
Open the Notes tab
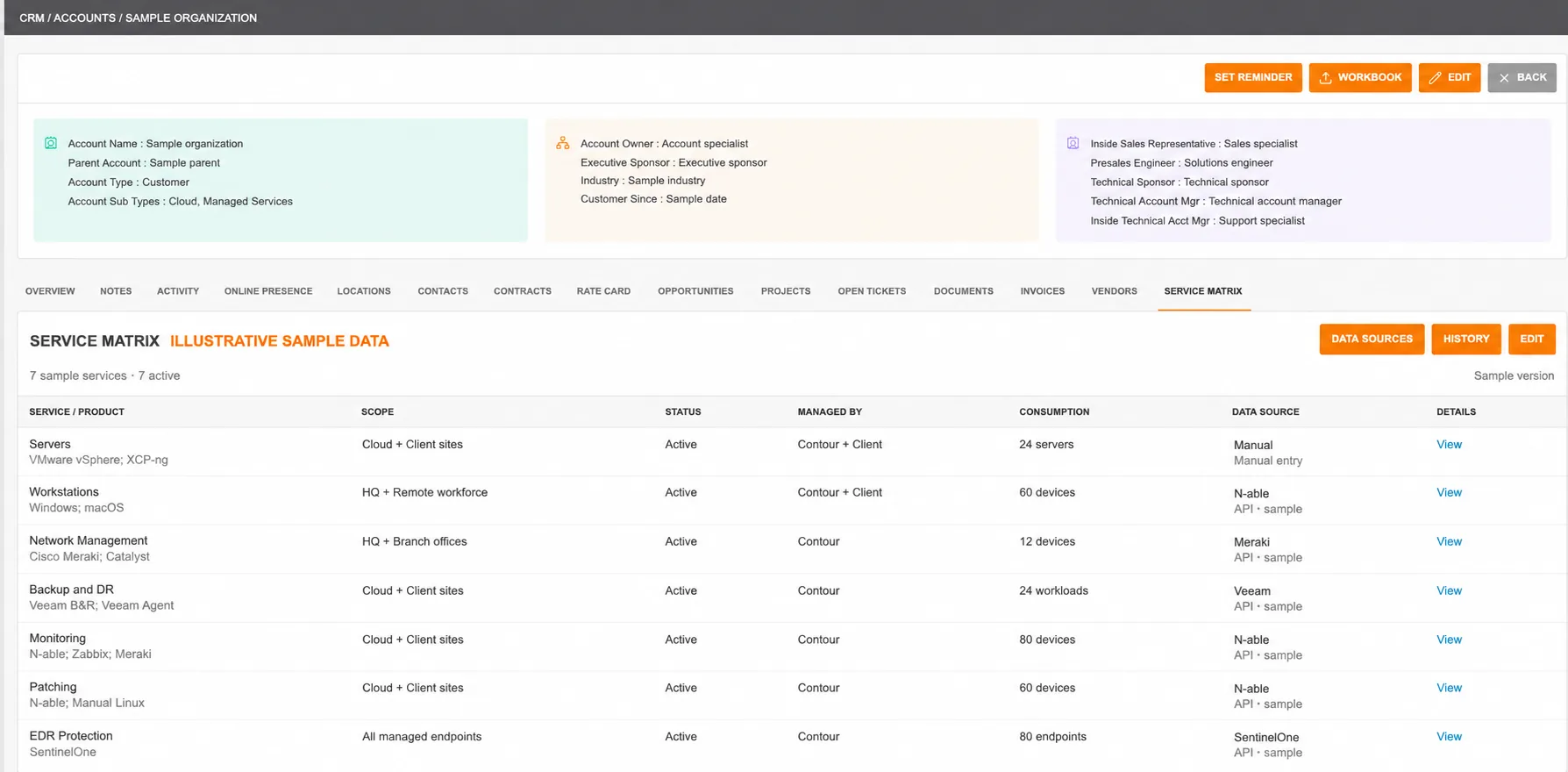coord(116,291)
